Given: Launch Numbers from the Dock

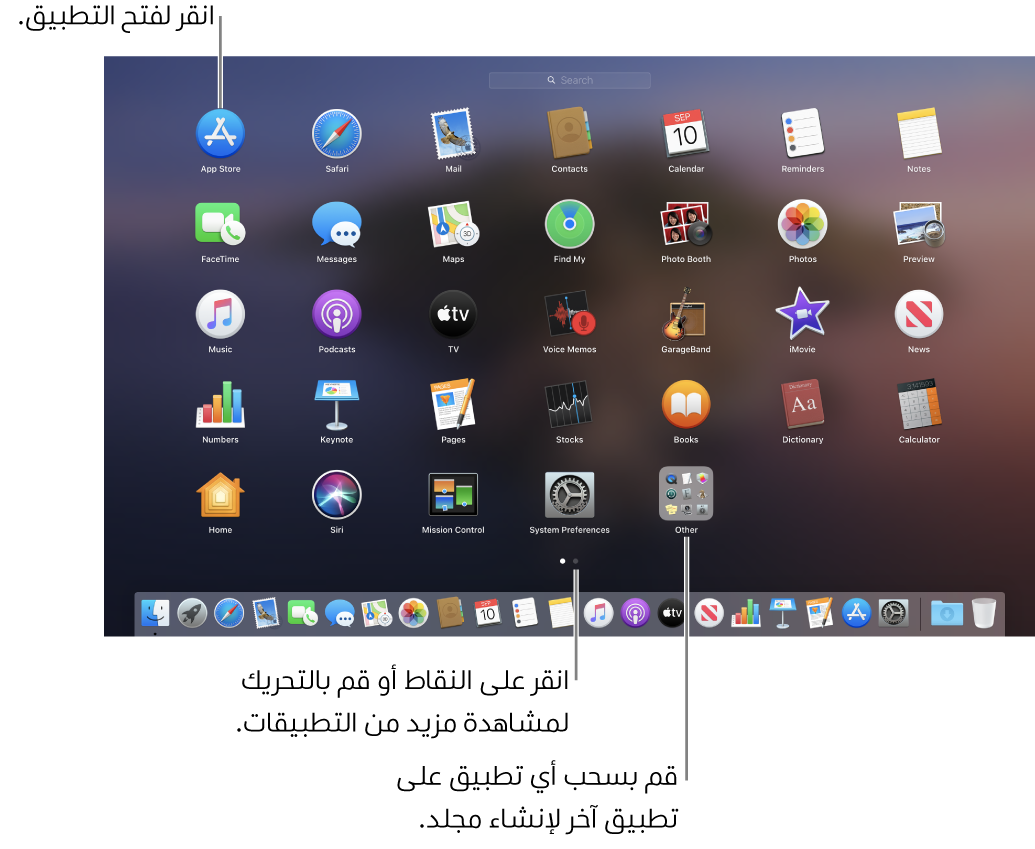Looking at the screenshot, I should [x=746, y=613].
